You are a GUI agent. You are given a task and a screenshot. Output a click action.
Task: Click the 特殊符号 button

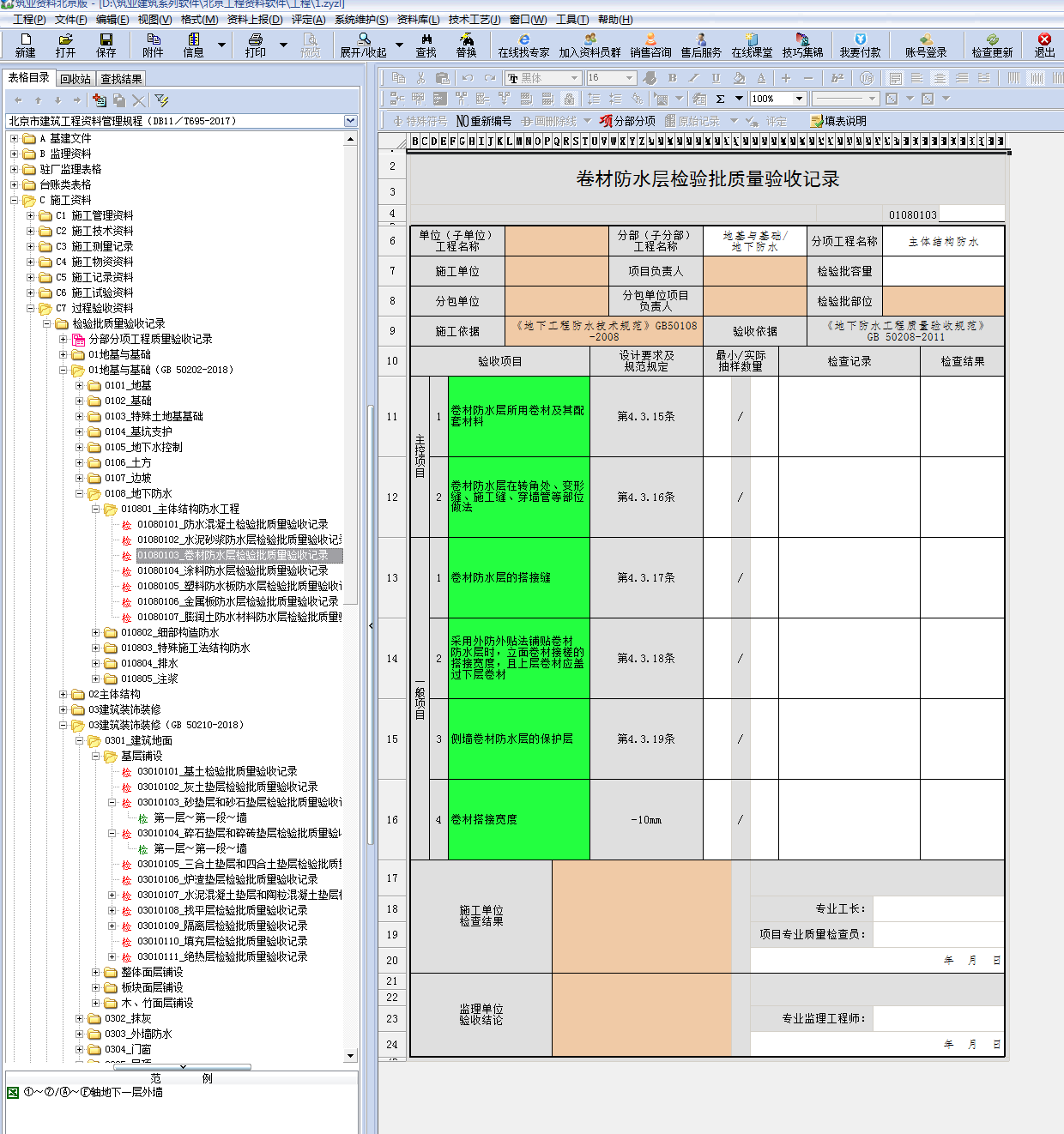420,121
